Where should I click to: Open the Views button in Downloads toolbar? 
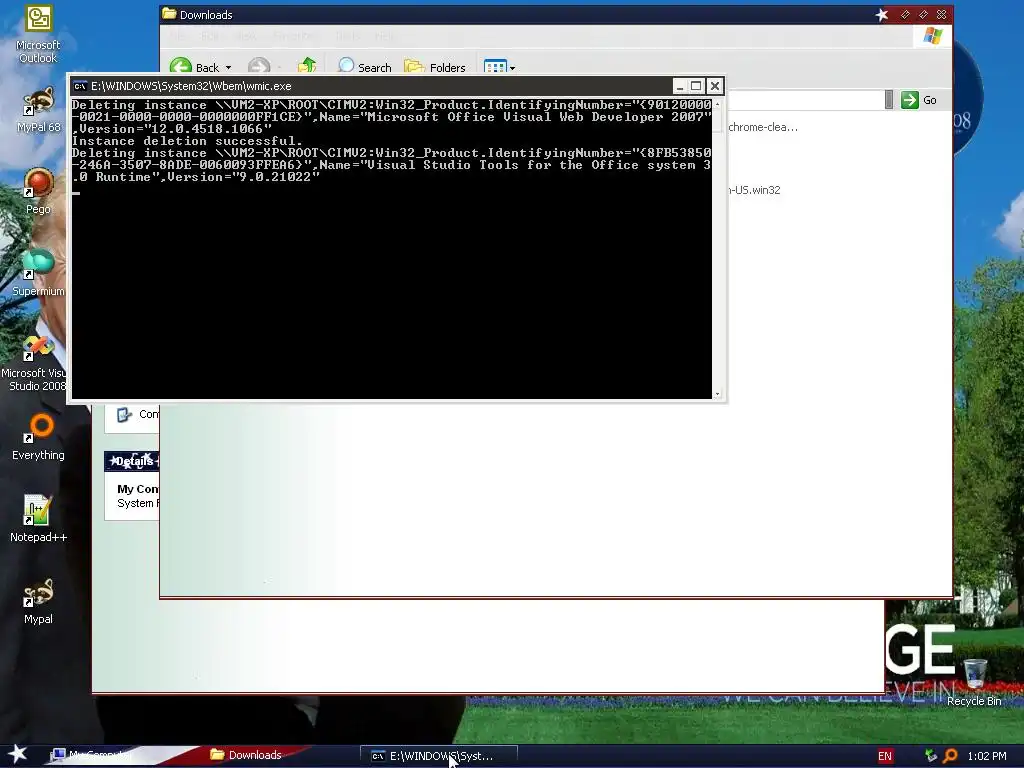[x=495, y=67]
